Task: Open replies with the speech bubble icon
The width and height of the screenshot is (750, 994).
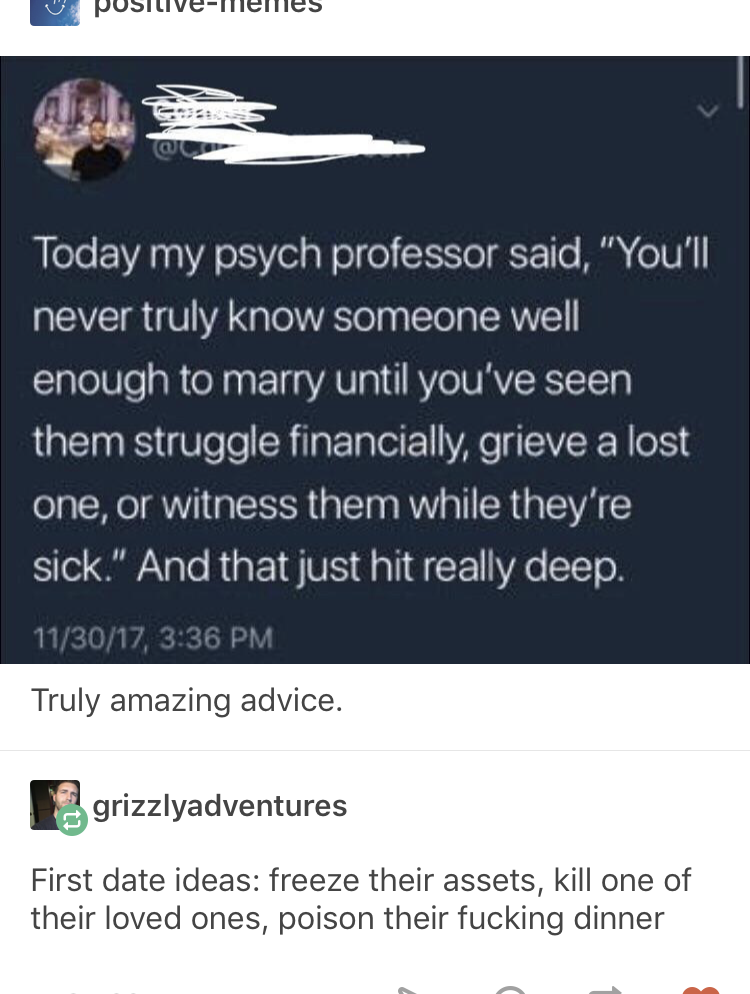Action: [x=511, y=990]
